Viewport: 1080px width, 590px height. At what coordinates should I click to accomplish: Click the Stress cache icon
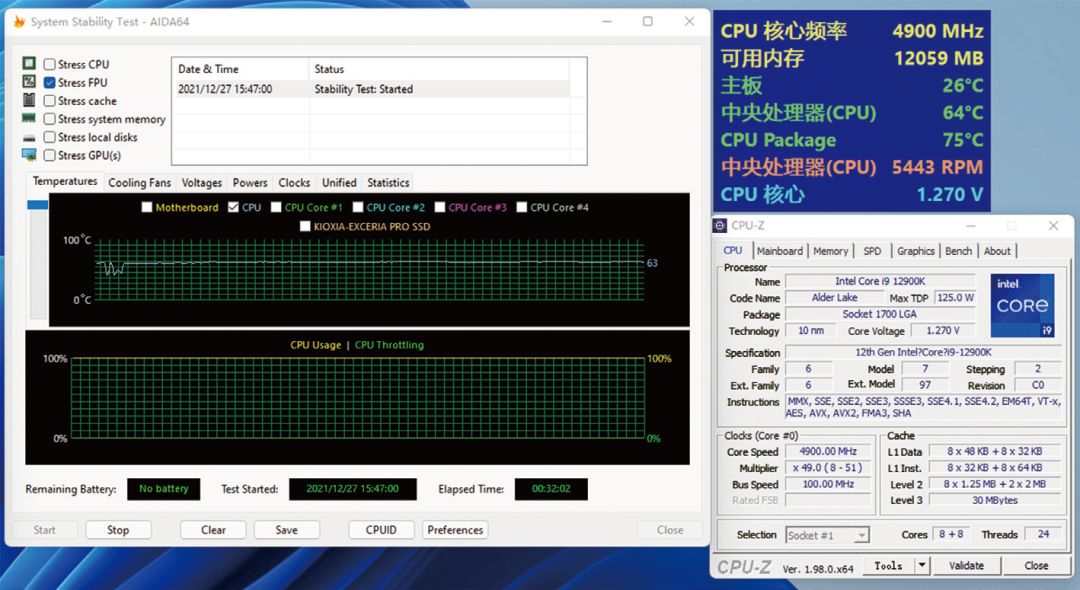(x=29, y=100)
